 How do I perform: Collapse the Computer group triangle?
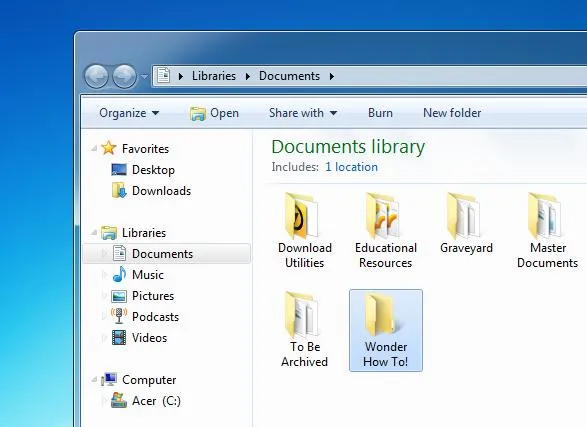click(x=94, y=380)
